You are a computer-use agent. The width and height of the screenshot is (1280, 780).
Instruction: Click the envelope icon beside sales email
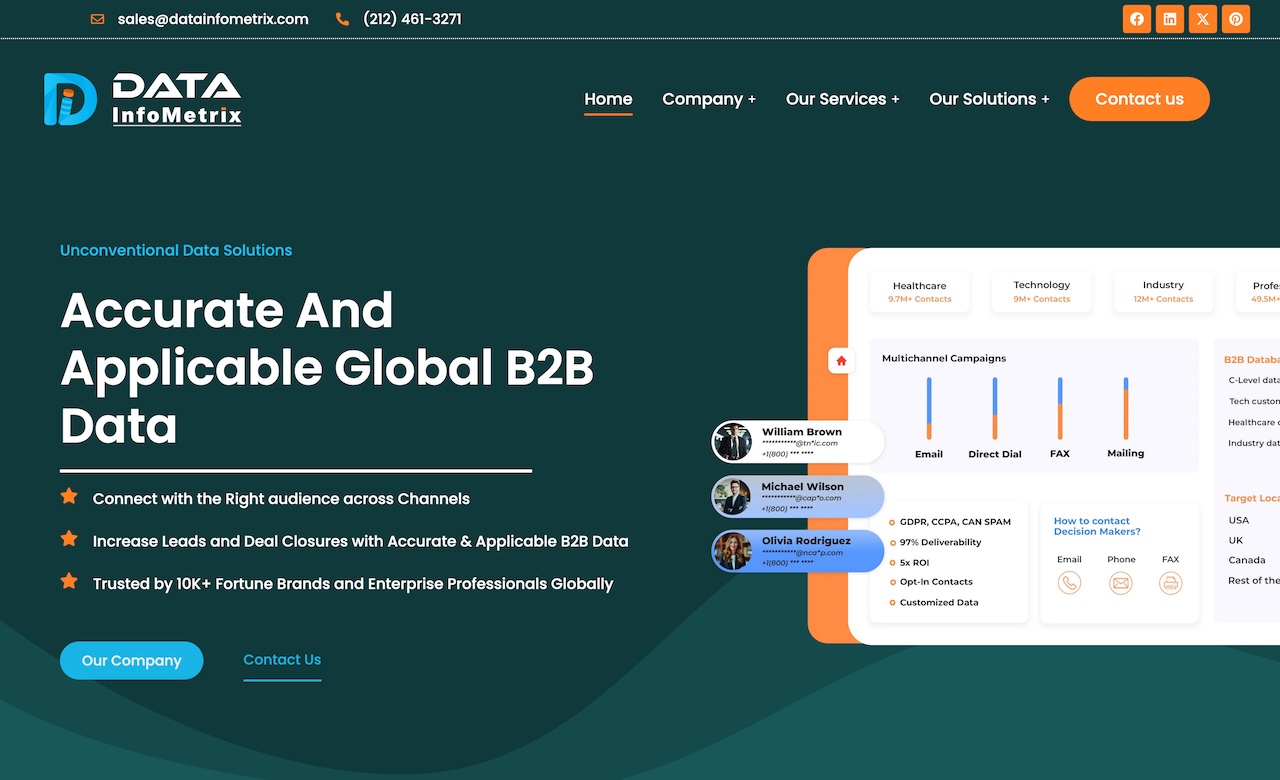pos(97,19)
